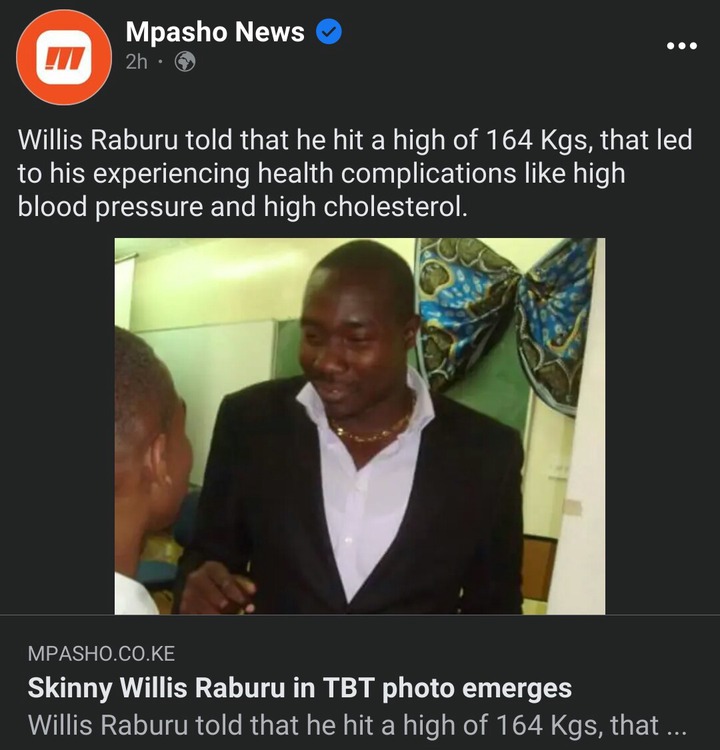Open the Mpasho News page name
Screen dimensions: 720x750
215,32
